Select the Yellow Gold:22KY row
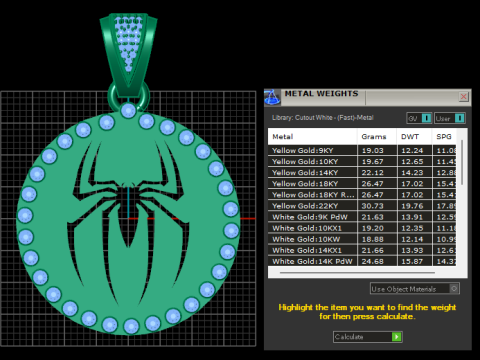This screenshot has height=360, width=480. pos(362,206)
